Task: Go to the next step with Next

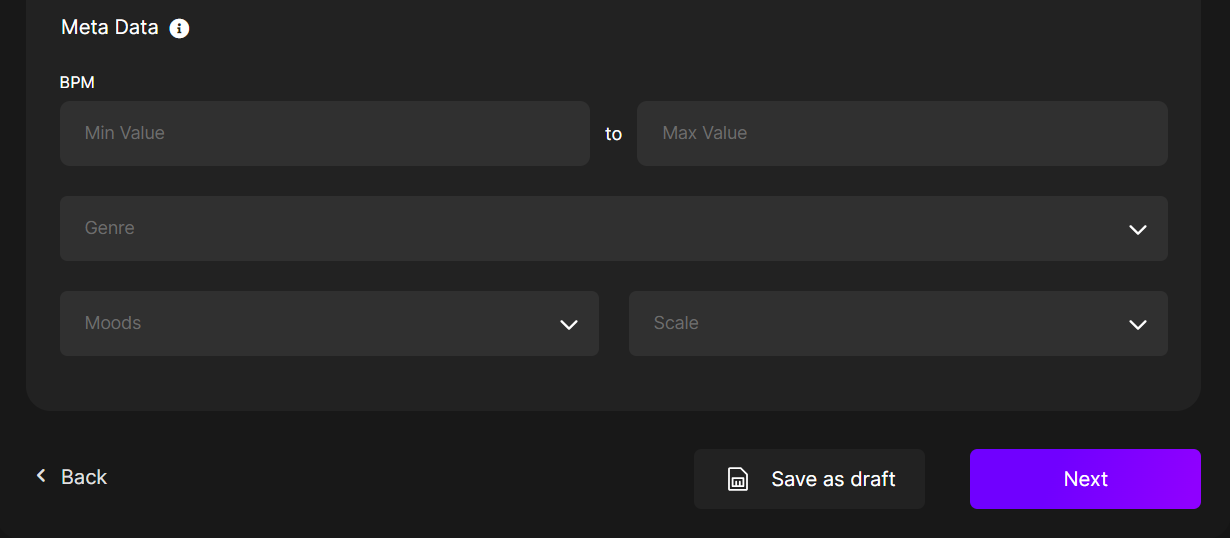Action: tap(1085, 479)
